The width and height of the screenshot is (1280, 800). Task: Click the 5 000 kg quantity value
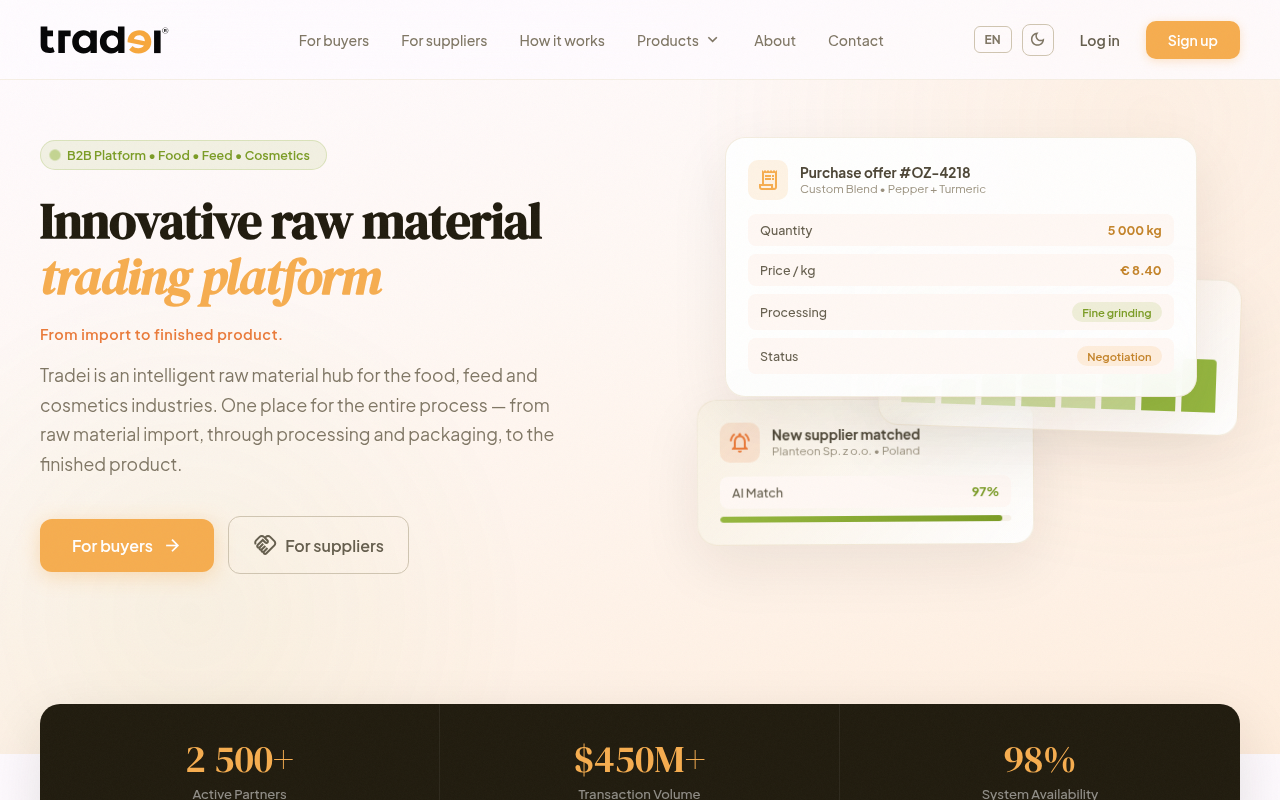[1135, 230]
